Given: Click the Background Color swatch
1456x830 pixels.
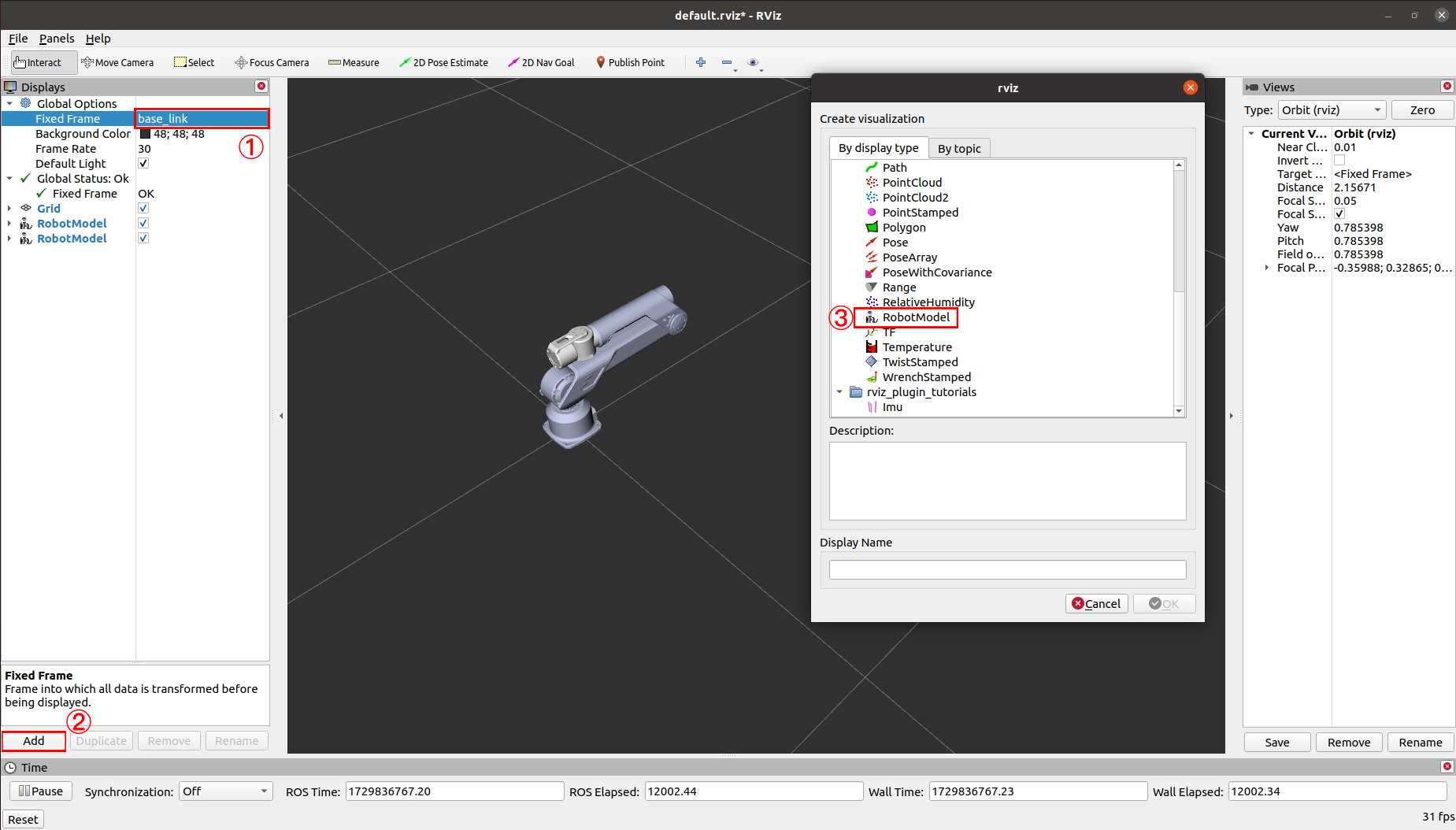Looking at the screenshot, I should tap(145, 134).
